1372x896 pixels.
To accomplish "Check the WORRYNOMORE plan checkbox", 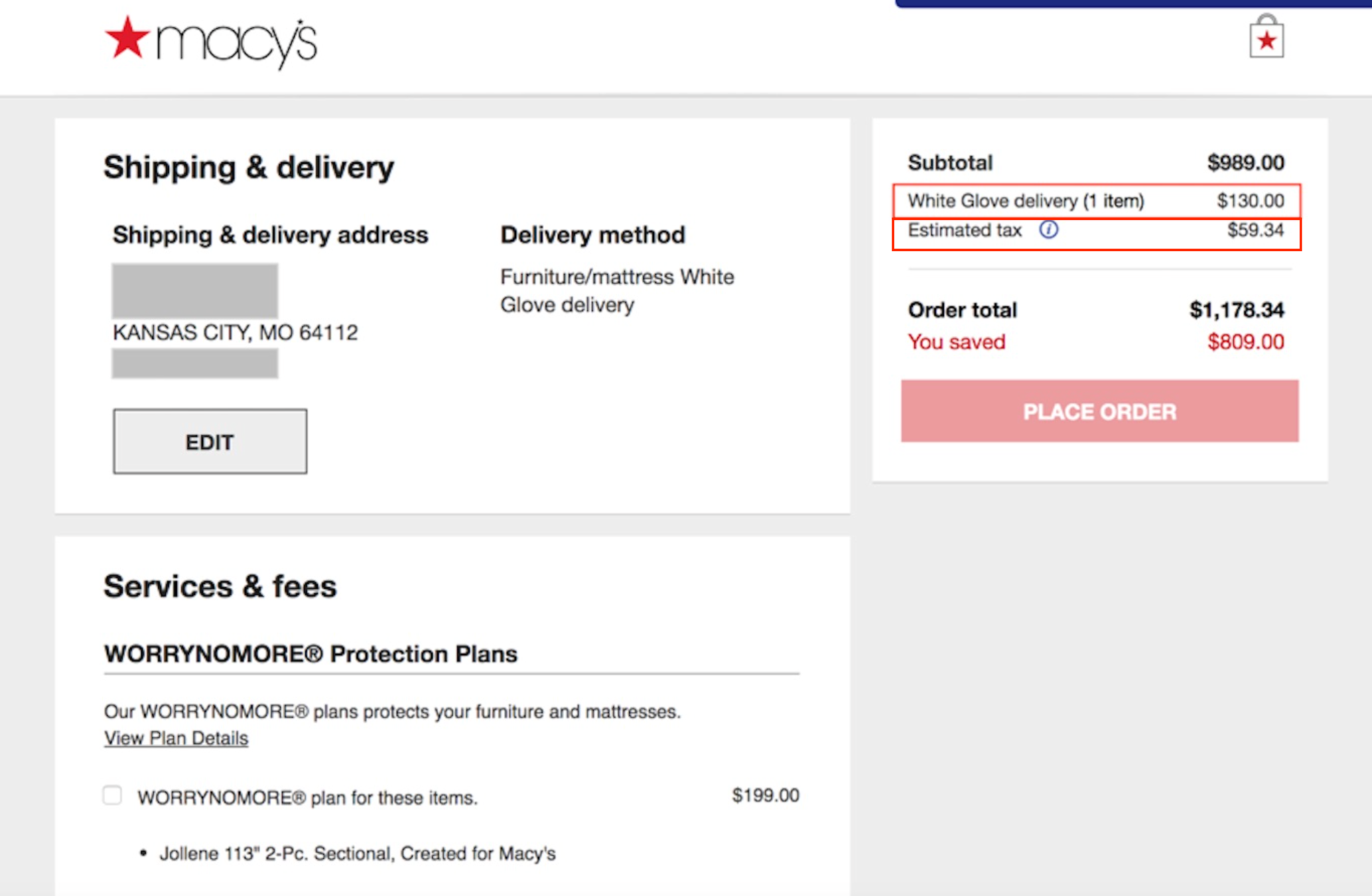I will click(x=113, y=795).
